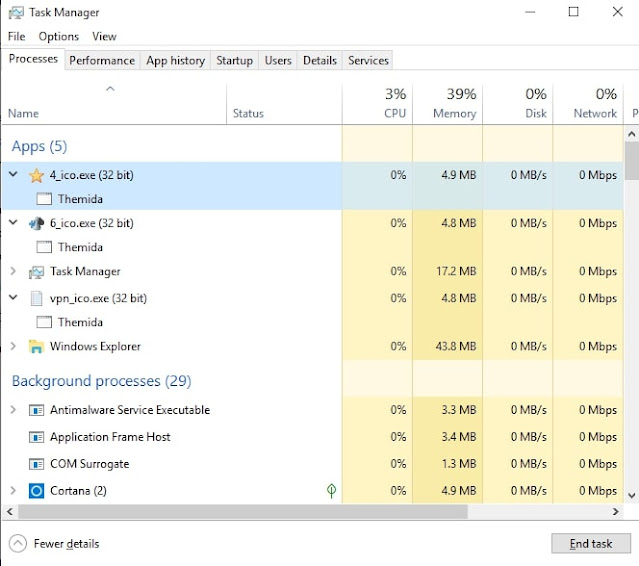This screenshot has height=566, width=639.
Task: Select the Themida child under vpn_ico.exe
Action: [x=80, y=322]
